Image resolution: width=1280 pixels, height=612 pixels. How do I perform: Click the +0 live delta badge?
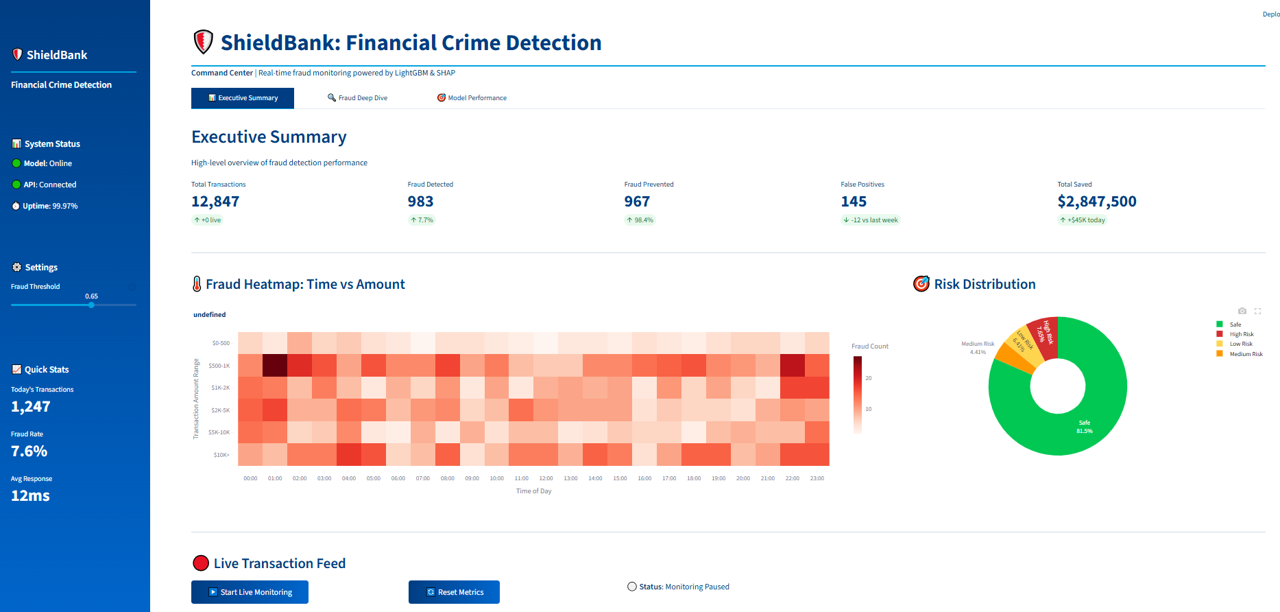click(208, 220)
